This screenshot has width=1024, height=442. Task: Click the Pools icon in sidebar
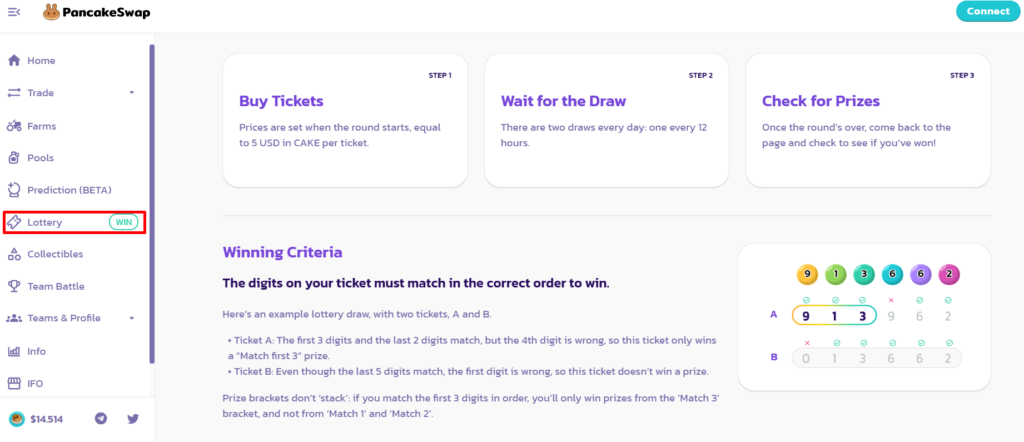14,158
